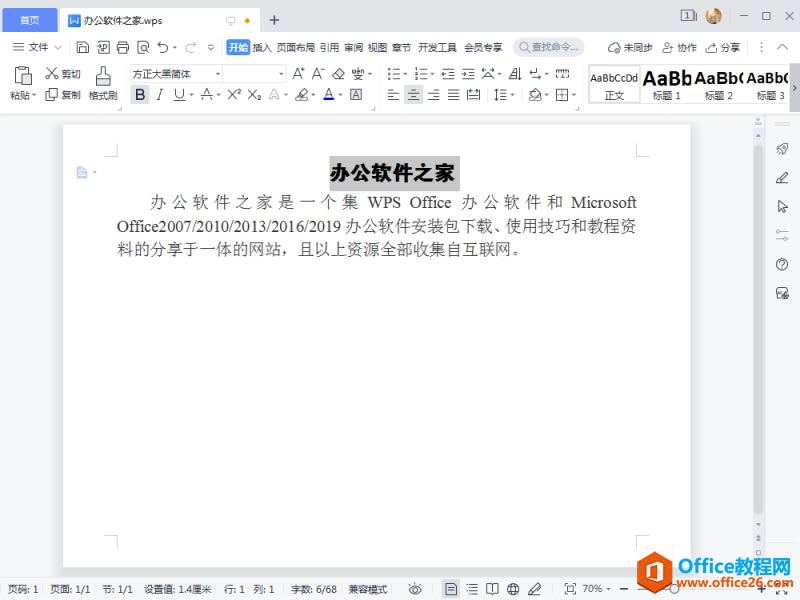This screenshot has height=600, width=800.
Task: Click the Paste clipboard icon
Action: (22, 76)
